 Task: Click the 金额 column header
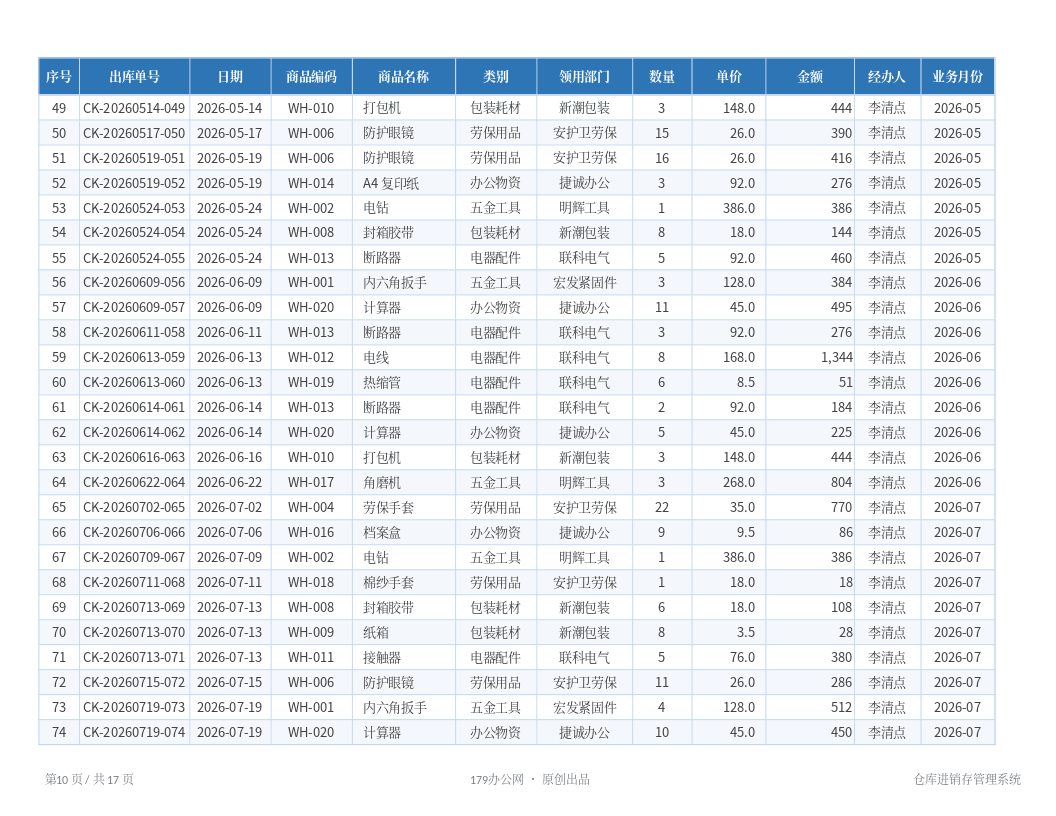(810, 77)
